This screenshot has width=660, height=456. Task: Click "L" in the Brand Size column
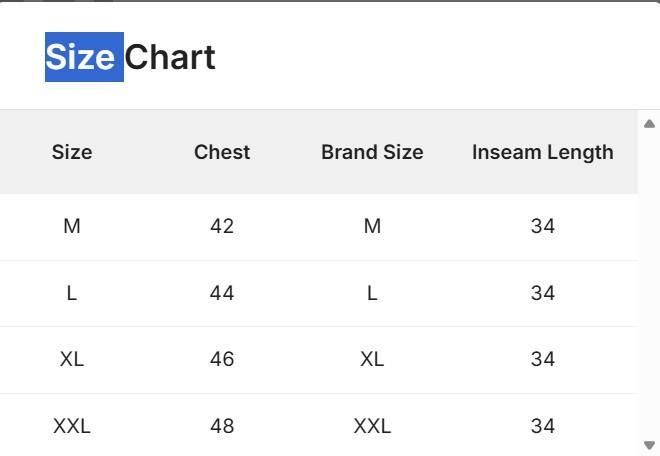click(372, 293)
